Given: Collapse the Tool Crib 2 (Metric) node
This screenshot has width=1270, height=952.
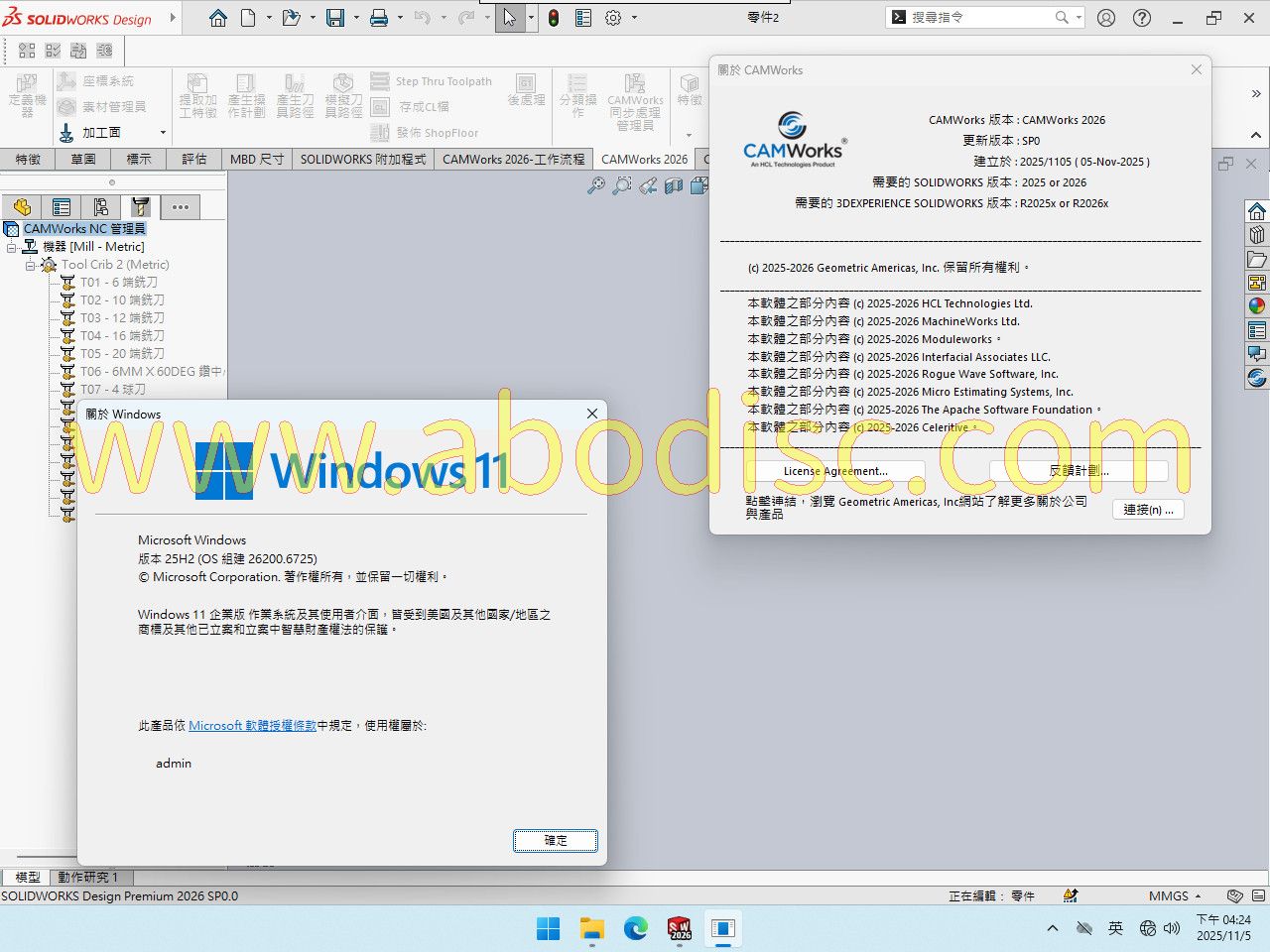Looking at the screenshot, I should [30, 265].
